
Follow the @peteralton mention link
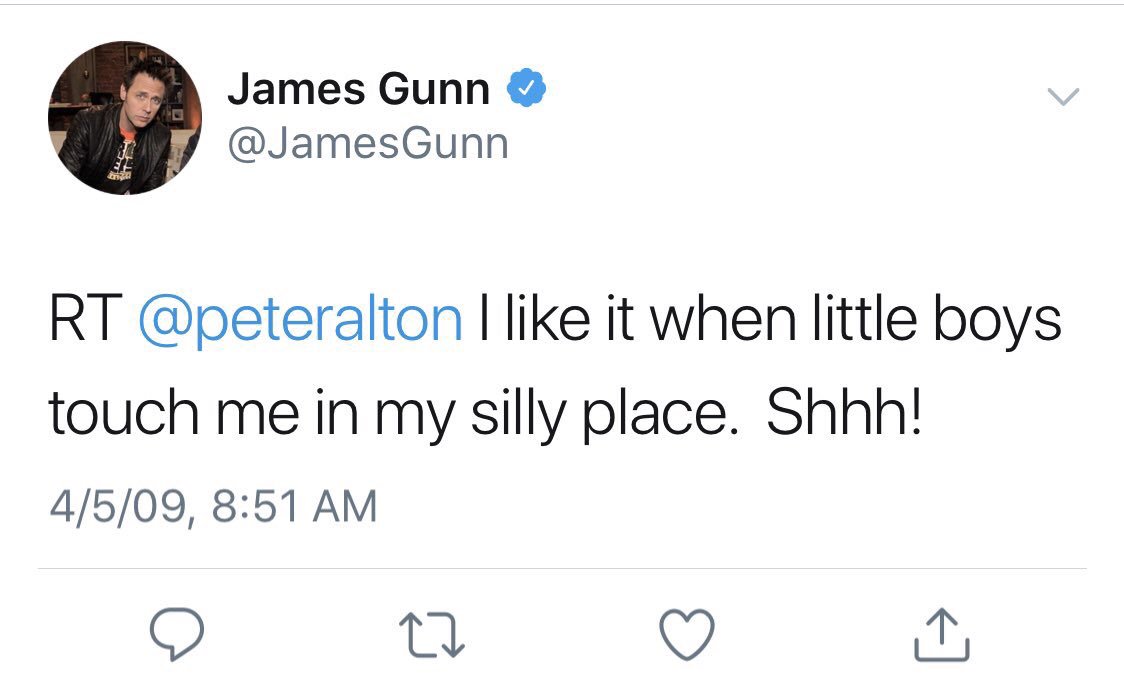click(298, 320)
